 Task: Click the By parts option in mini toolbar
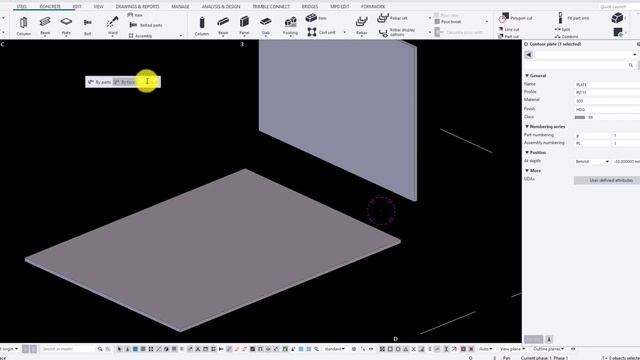click(100, 82)
